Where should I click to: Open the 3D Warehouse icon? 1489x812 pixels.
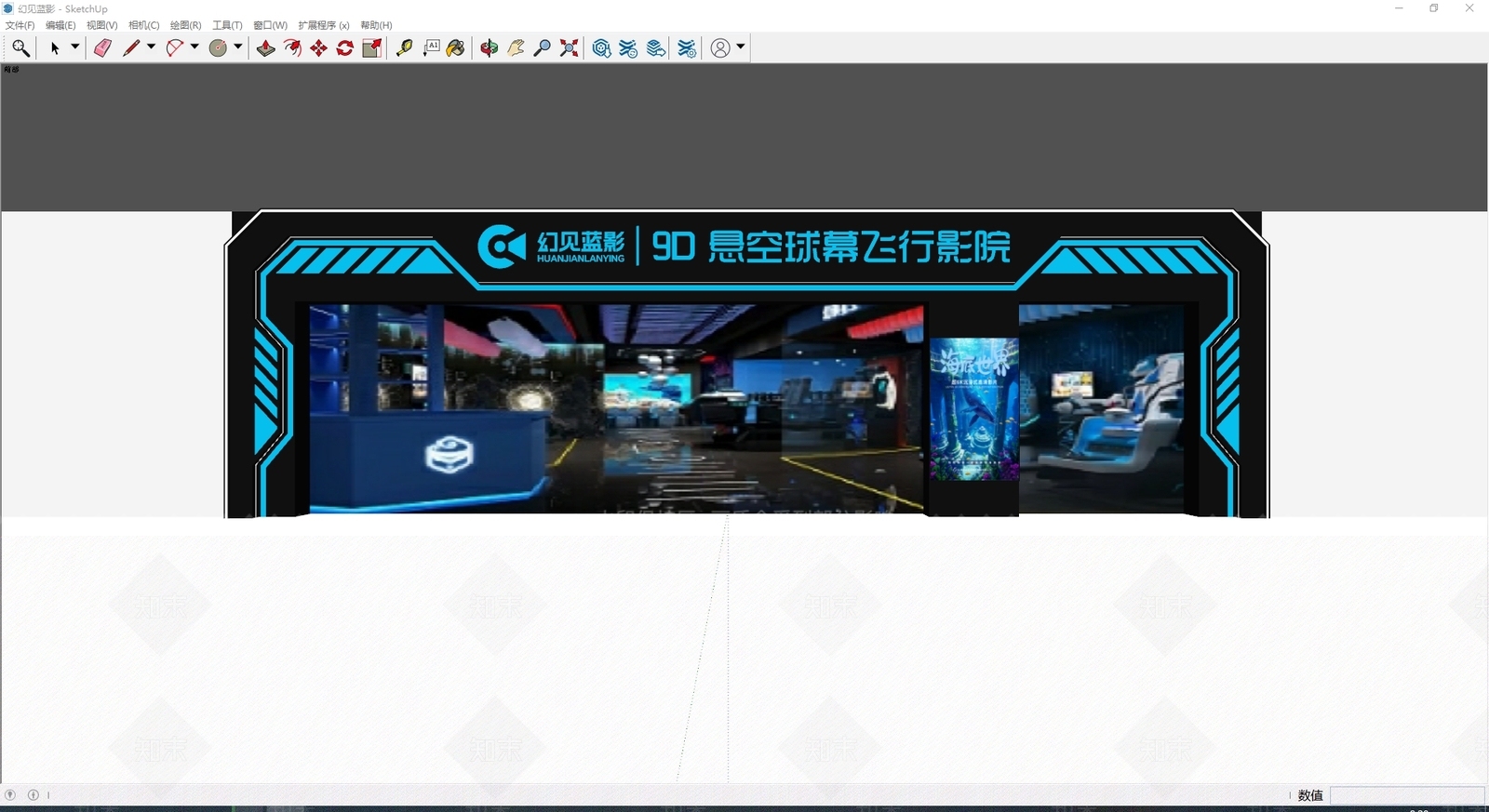pyautogui.click(x=602, y=48)
